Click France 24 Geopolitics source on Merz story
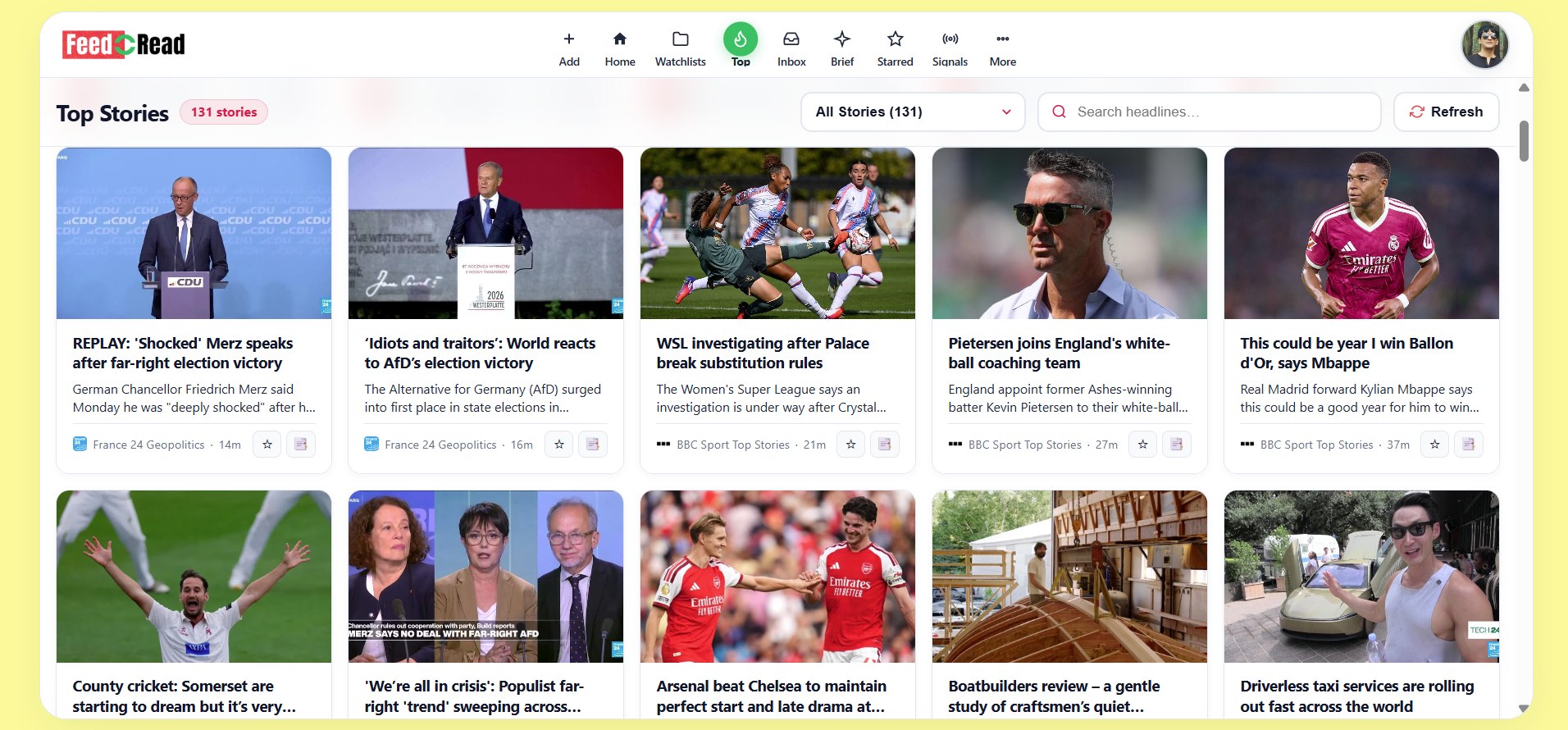Viewport: 1568px width, 730px height. pos(148,445)
